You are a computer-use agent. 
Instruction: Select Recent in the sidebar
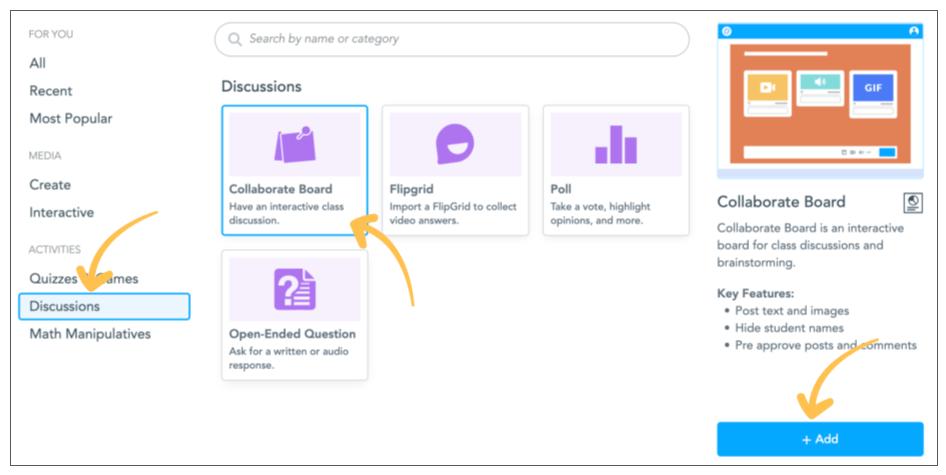[x=51, y=91]
